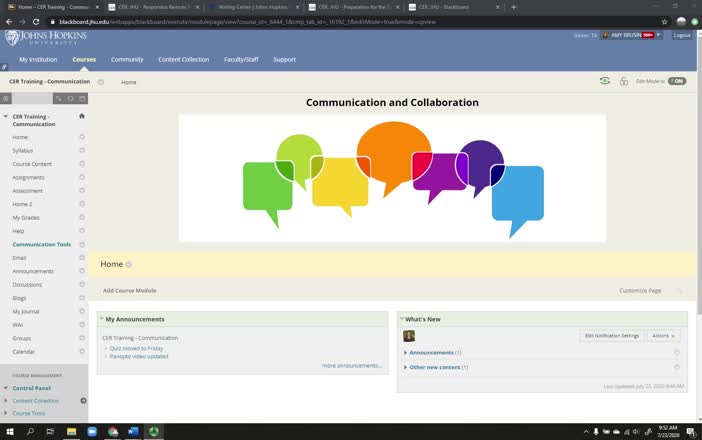Collapse My Announcements module
This screenshot has width=702, height=440.
[102, 319]
